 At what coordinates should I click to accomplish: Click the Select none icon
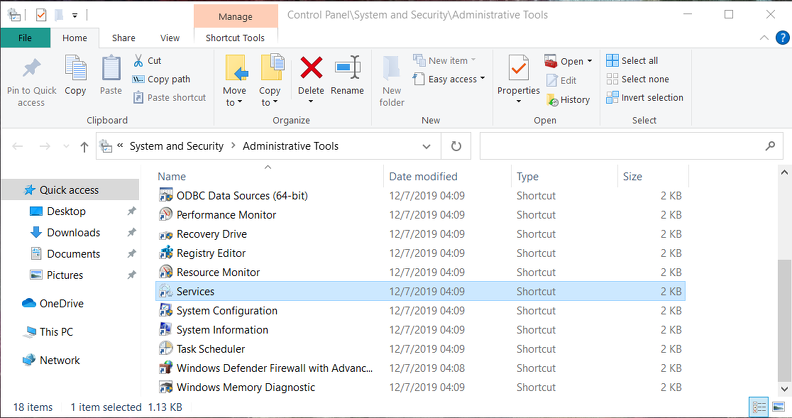[x=612, y=79]
